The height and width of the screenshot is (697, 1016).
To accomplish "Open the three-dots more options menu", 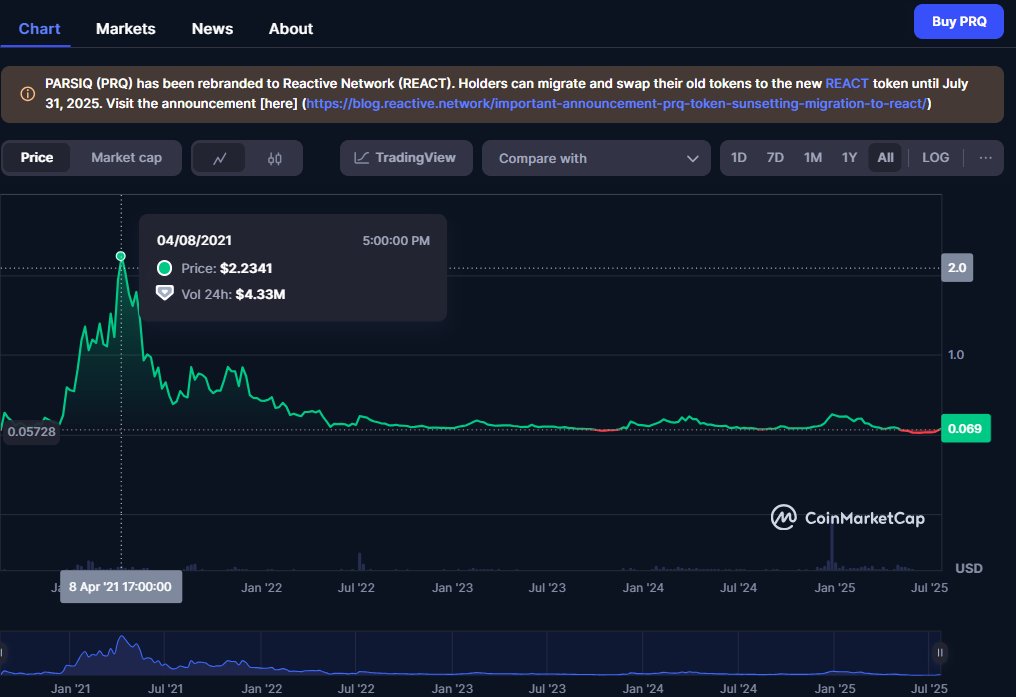I will pyautogui.click(x=986, y=157).
